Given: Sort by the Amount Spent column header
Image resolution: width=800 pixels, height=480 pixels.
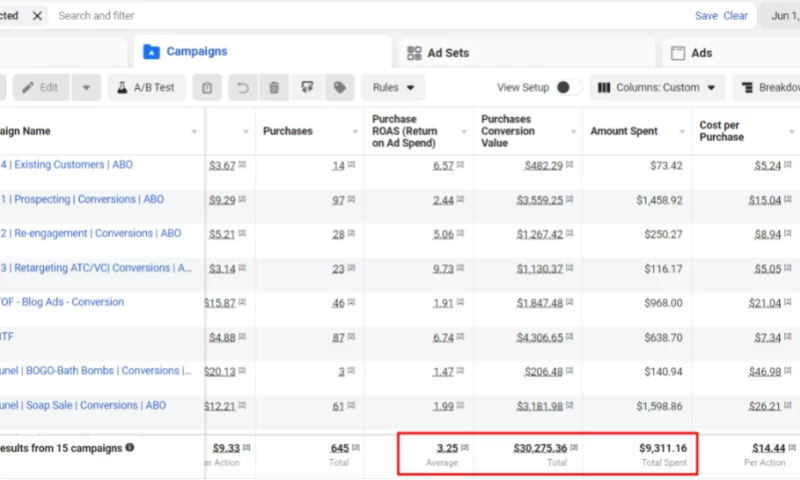Looking at the screenshot, I should pos(624,131).
